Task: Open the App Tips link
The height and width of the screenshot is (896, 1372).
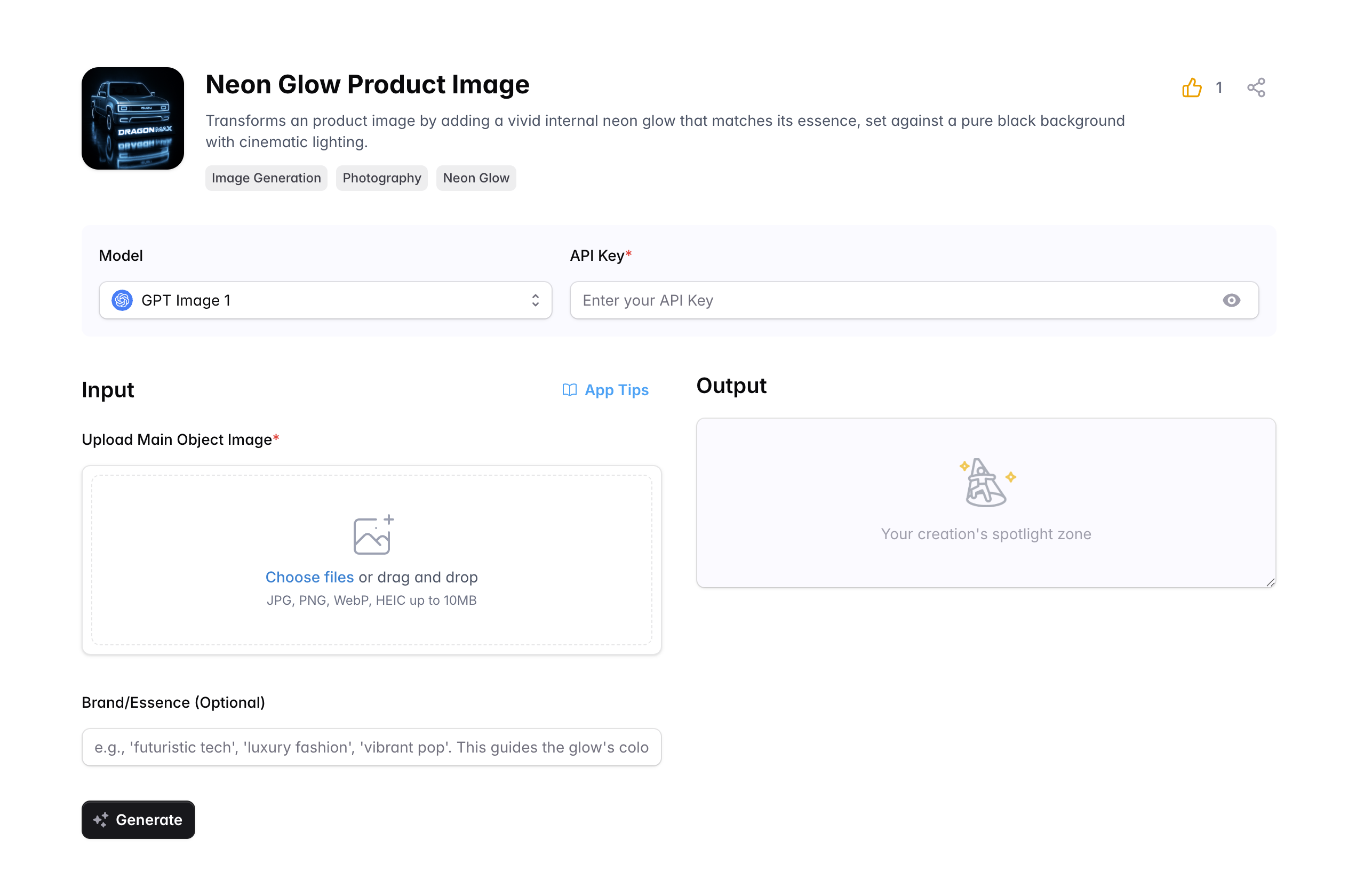Action: 616,390
